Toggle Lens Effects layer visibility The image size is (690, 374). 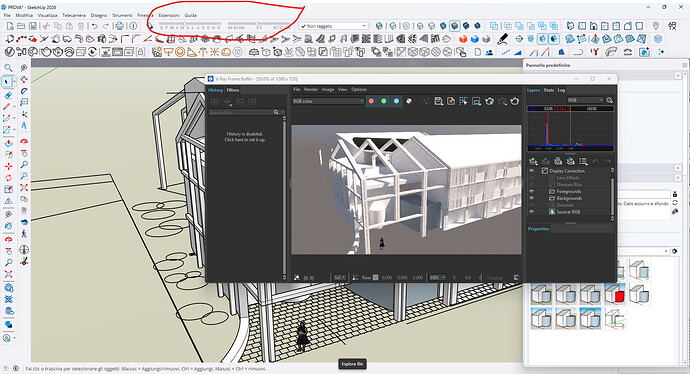532,178
